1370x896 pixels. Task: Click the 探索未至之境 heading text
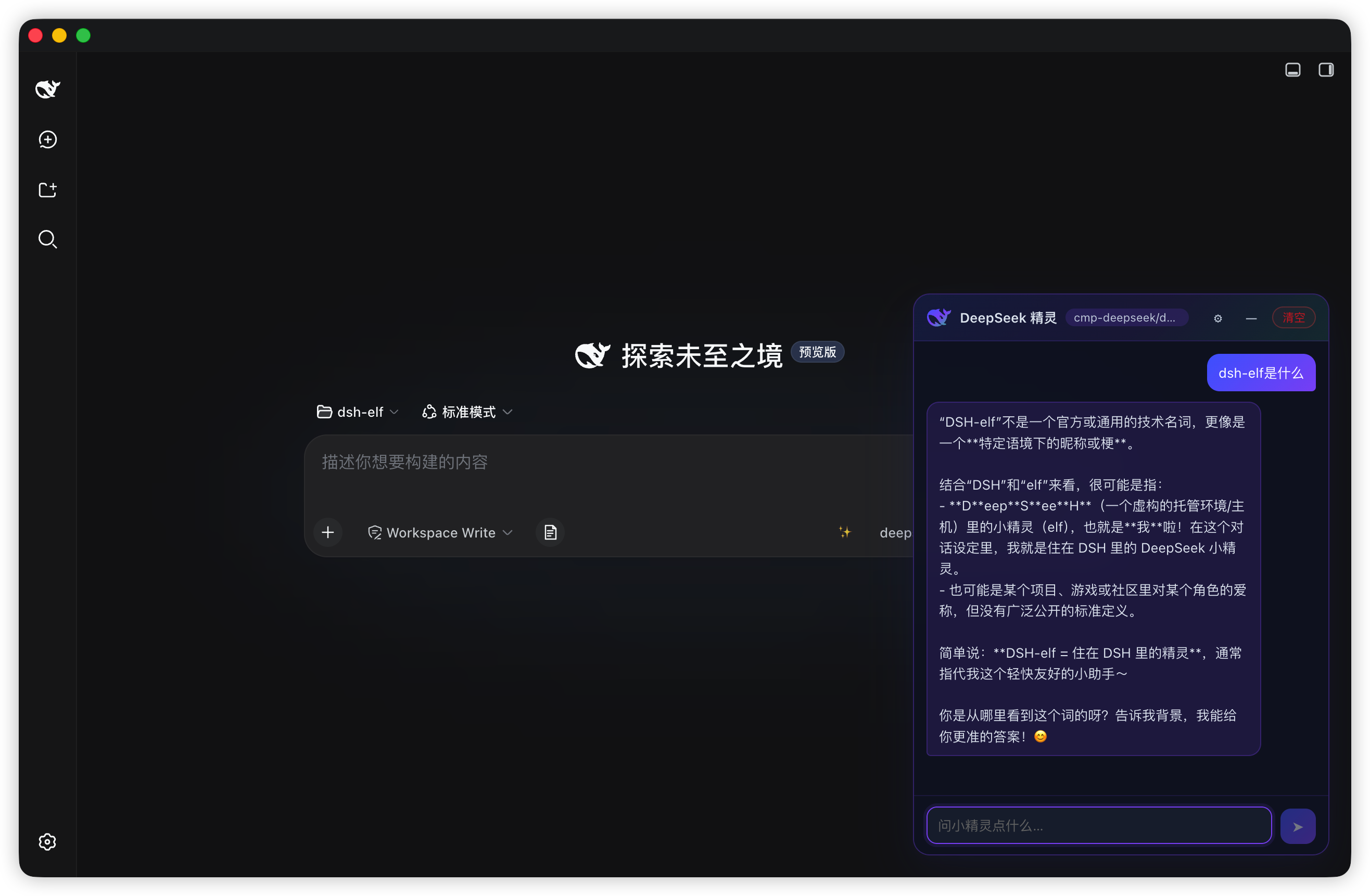[x=702, y=355]
